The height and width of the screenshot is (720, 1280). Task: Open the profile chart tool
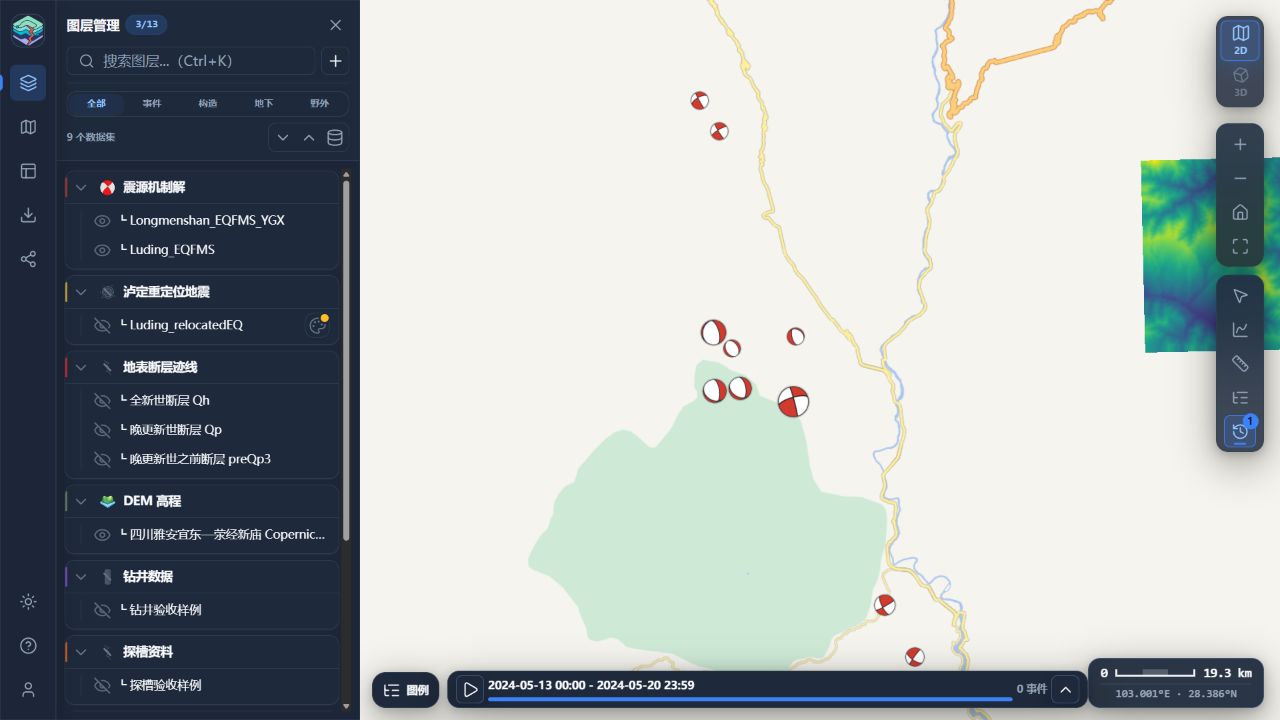pos(1240,329)
